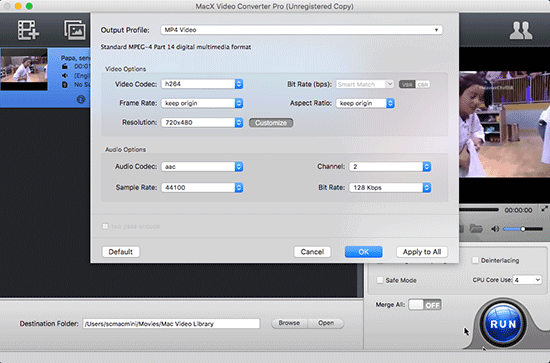Toggle the Merge All switch
The image size is (550, 363).
(425, 305)
